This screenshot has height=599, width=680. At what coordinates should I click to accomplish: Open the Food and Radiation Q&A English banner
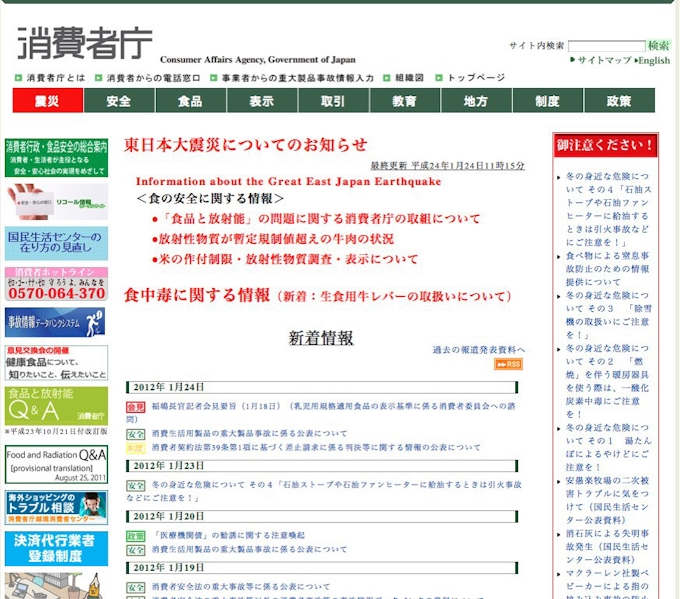point(56,464)
